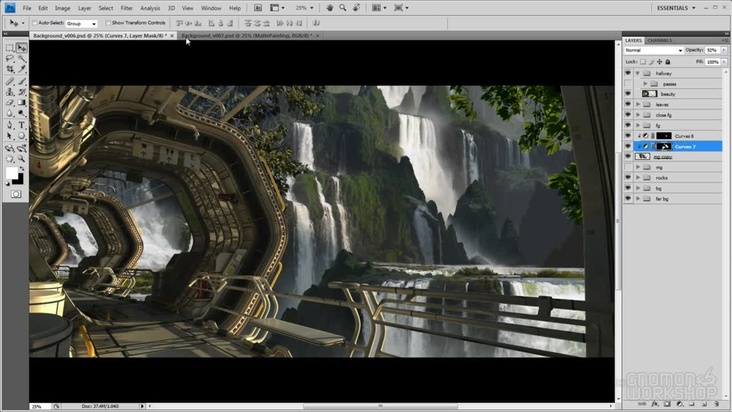Select the Lasso tool
Screen dimensions: 732x412
10,58
